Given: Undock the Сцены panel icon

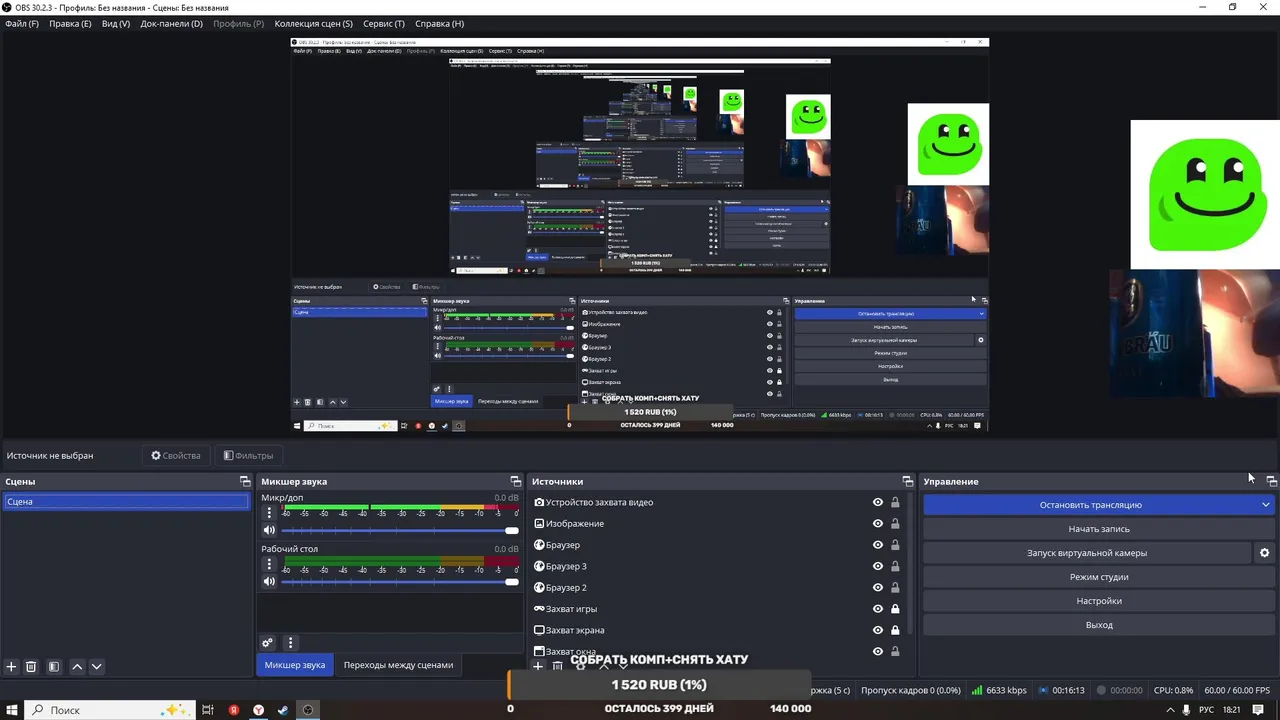Looking at the screenshot, I should point(245,481).
